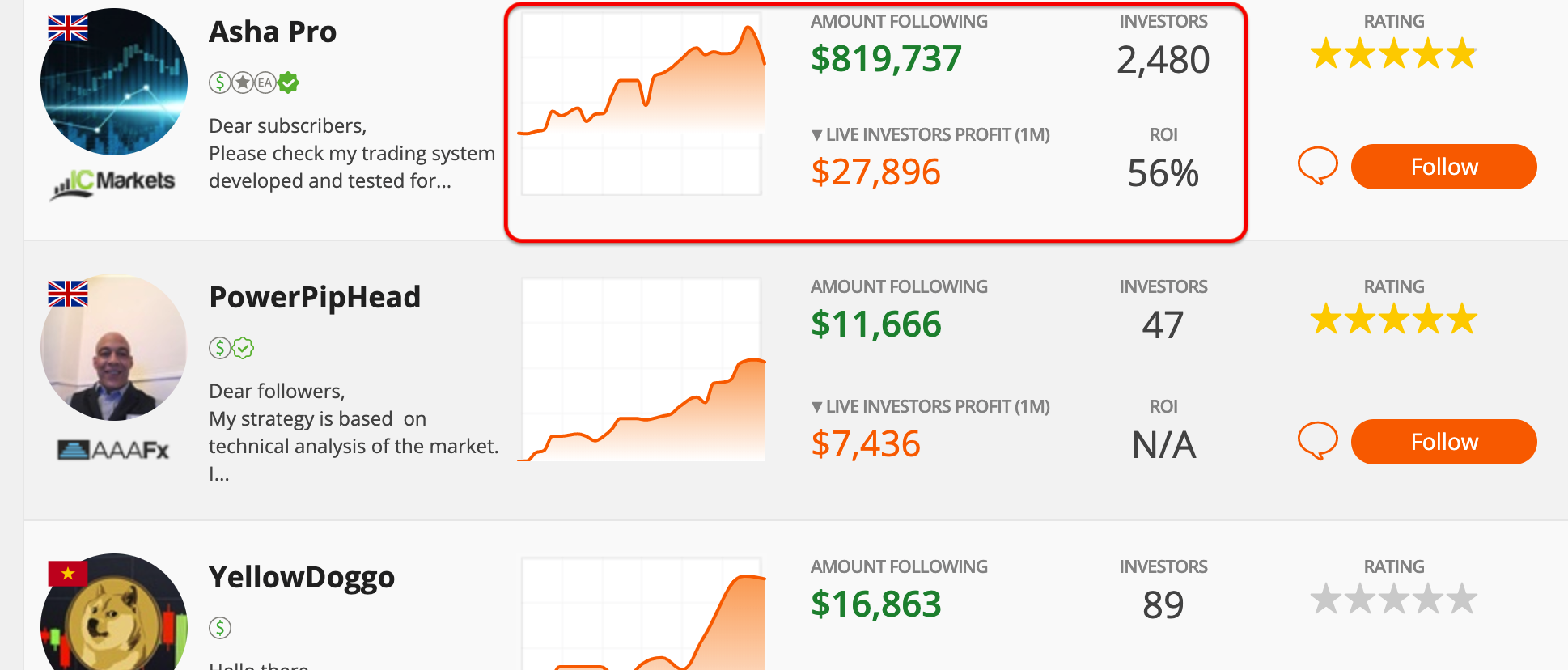Click YellowDoggo's empty gray star rating
The width and height of the screenshot is (1568, 670).
coord(1393,600)
